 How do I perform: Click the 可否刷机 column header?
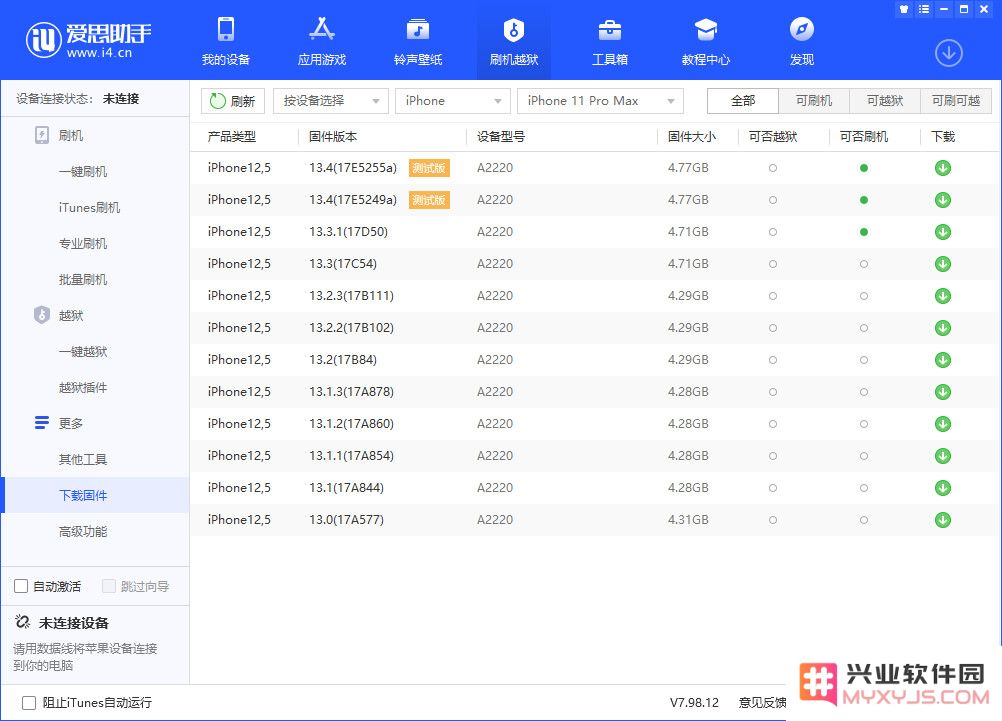(864, 137)
